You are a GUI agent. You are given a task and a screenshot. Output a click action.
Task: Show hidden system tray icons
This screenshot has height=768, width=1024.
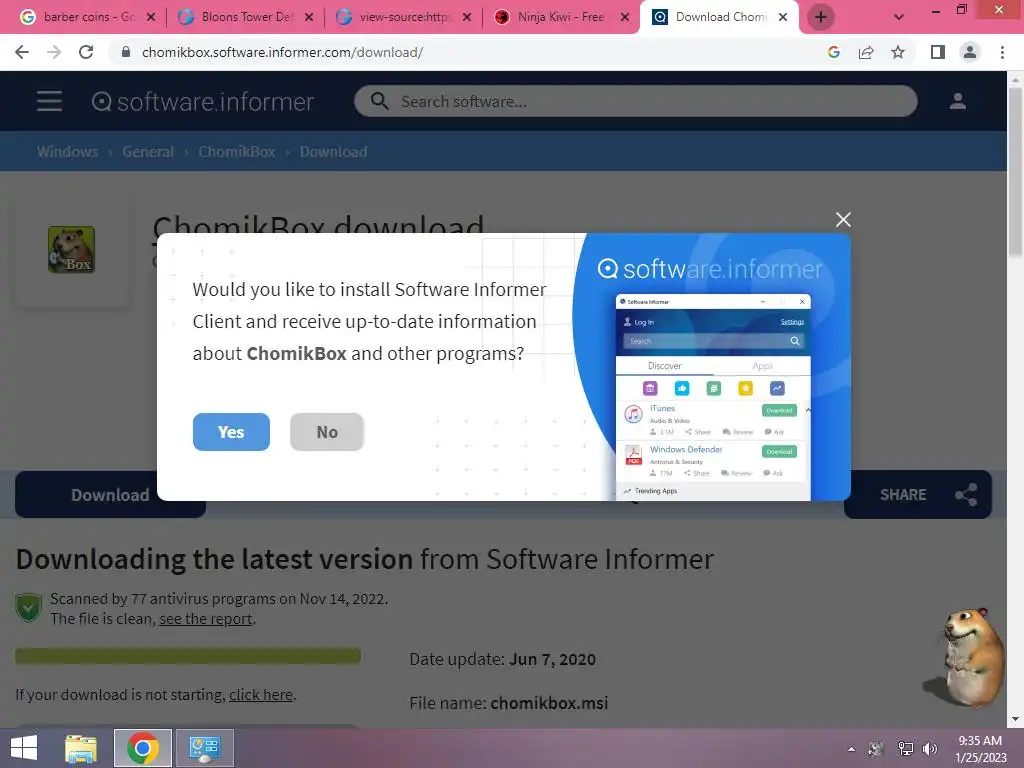pyautogui.click(x=851, y=749)
